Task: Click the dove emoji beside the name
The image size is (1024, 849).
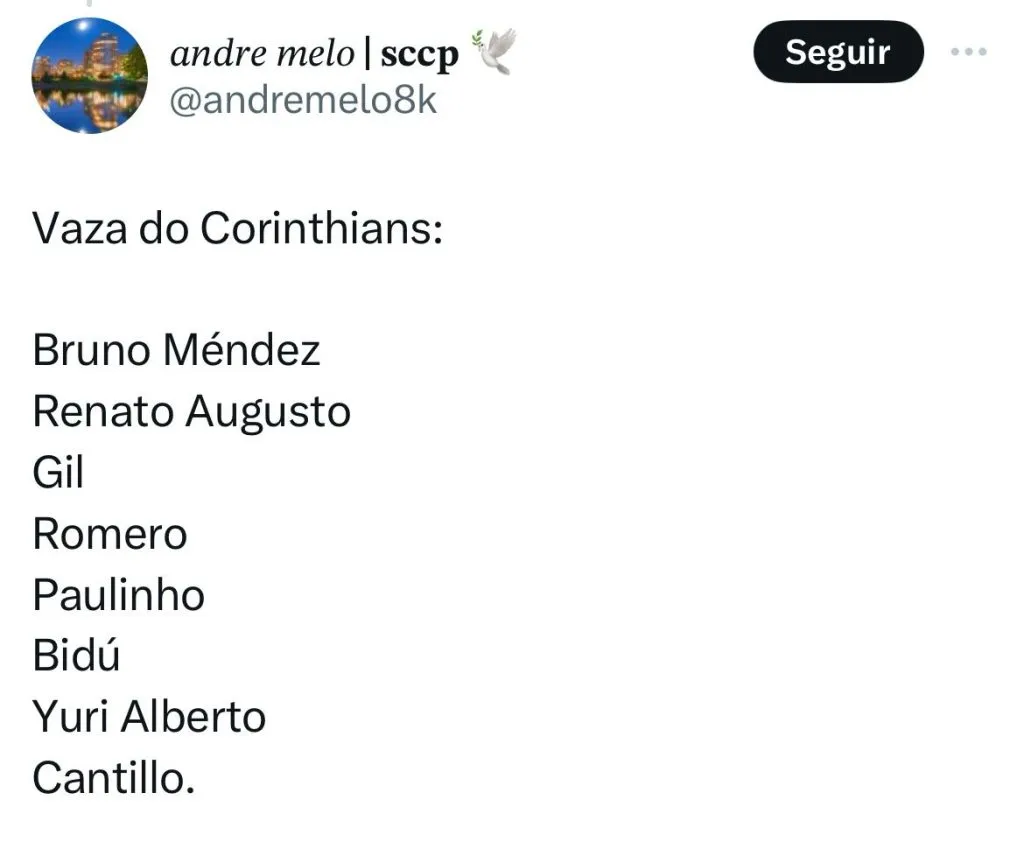Action: (x=494, y=50)
